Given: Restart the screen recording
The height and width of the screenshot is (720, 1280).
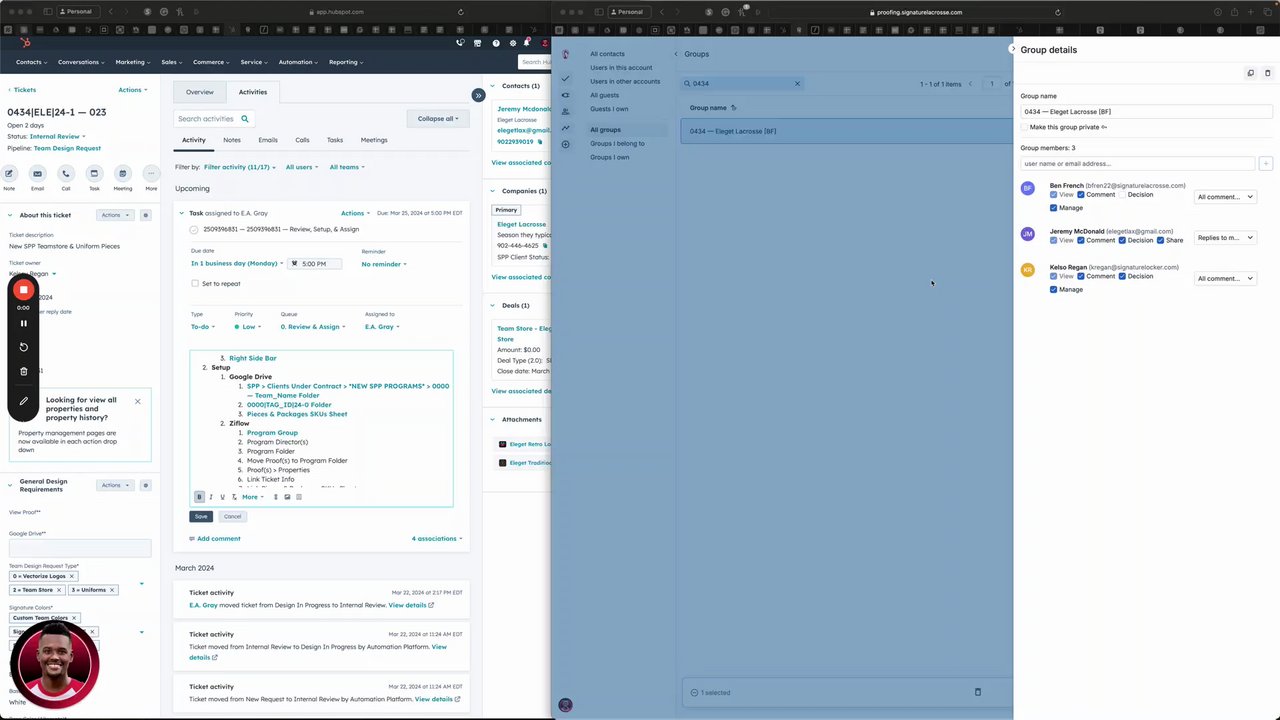Looking at the screenshot, I should point(24,347).
